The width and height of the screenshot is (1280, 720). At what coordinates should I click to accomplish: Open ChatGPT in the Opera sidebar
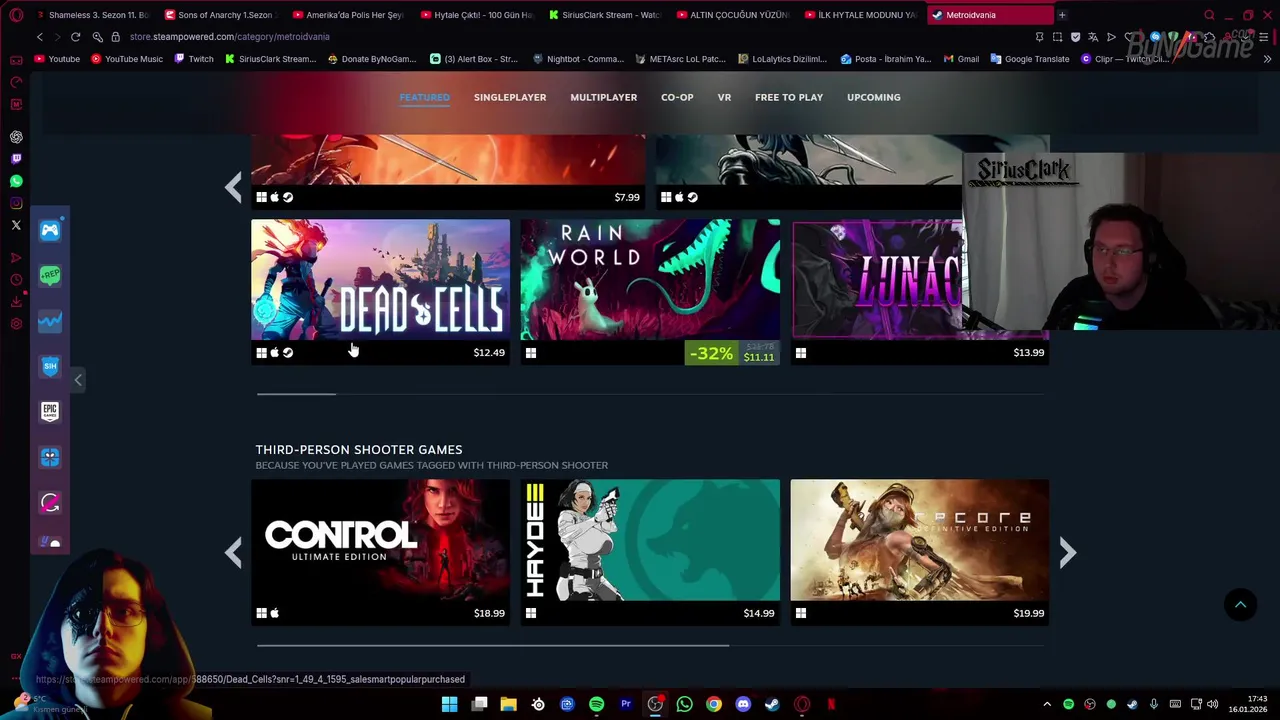pos(16,137)
